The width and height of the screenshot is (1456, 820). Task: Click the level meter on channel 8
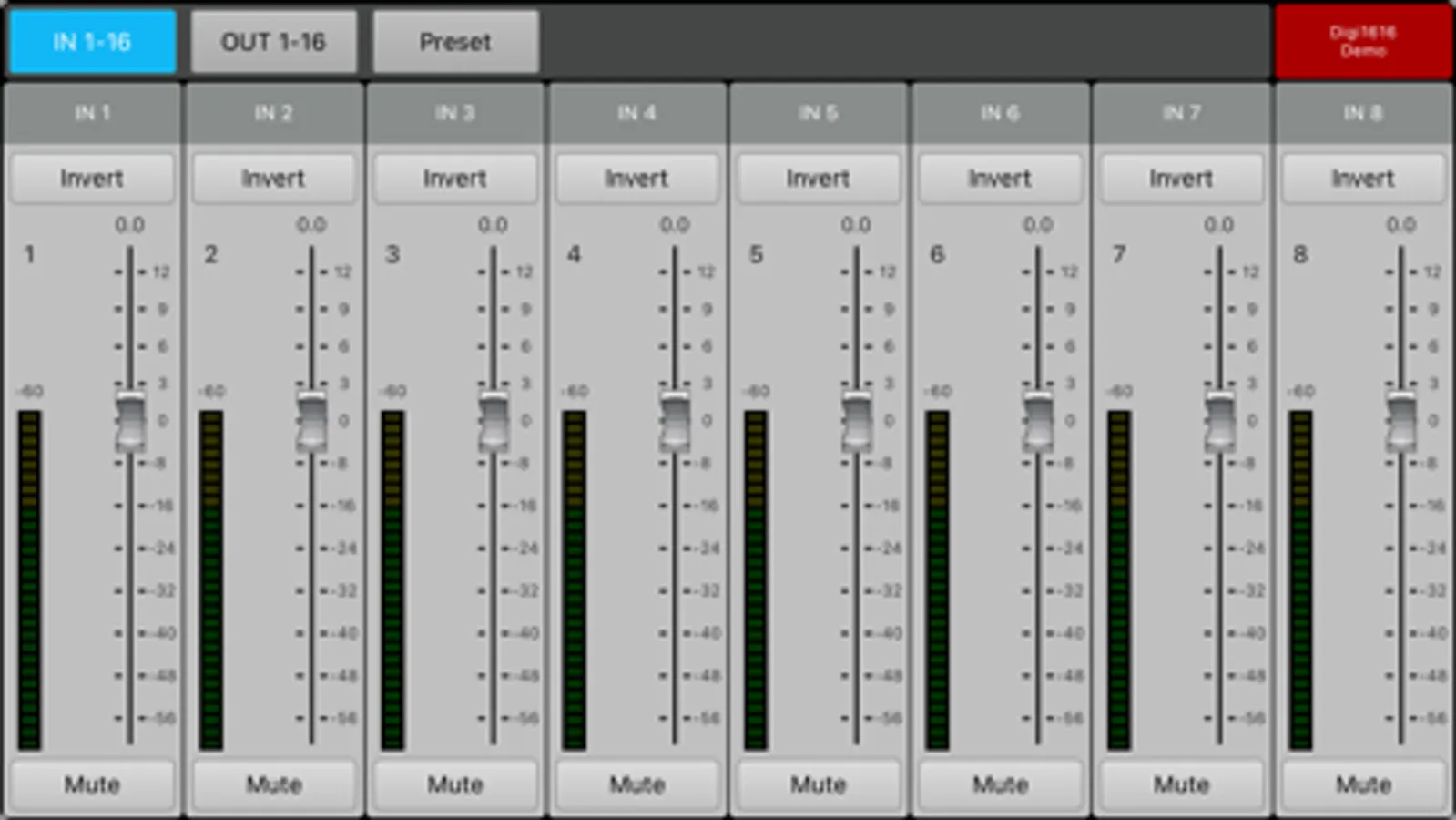(x=1300, y=579)
